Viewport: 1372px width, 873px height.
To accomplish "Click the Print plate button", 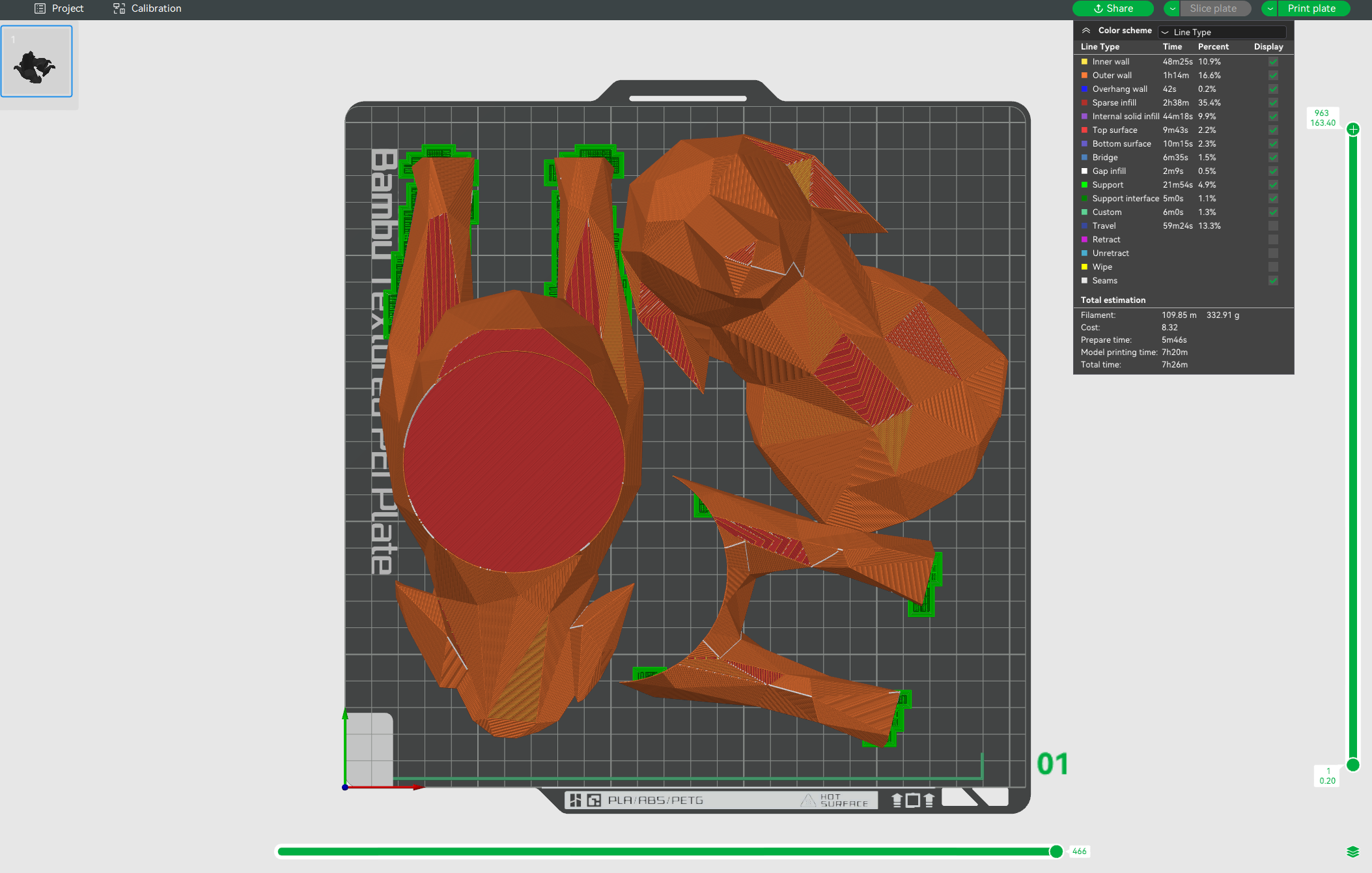I will [x=1311, y=8].
